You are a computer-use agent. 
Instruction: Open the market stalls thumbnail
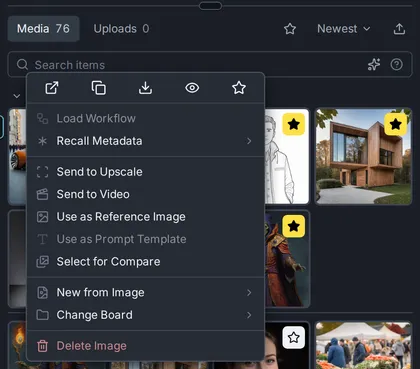pyautogui.click(x=364, y=345)
